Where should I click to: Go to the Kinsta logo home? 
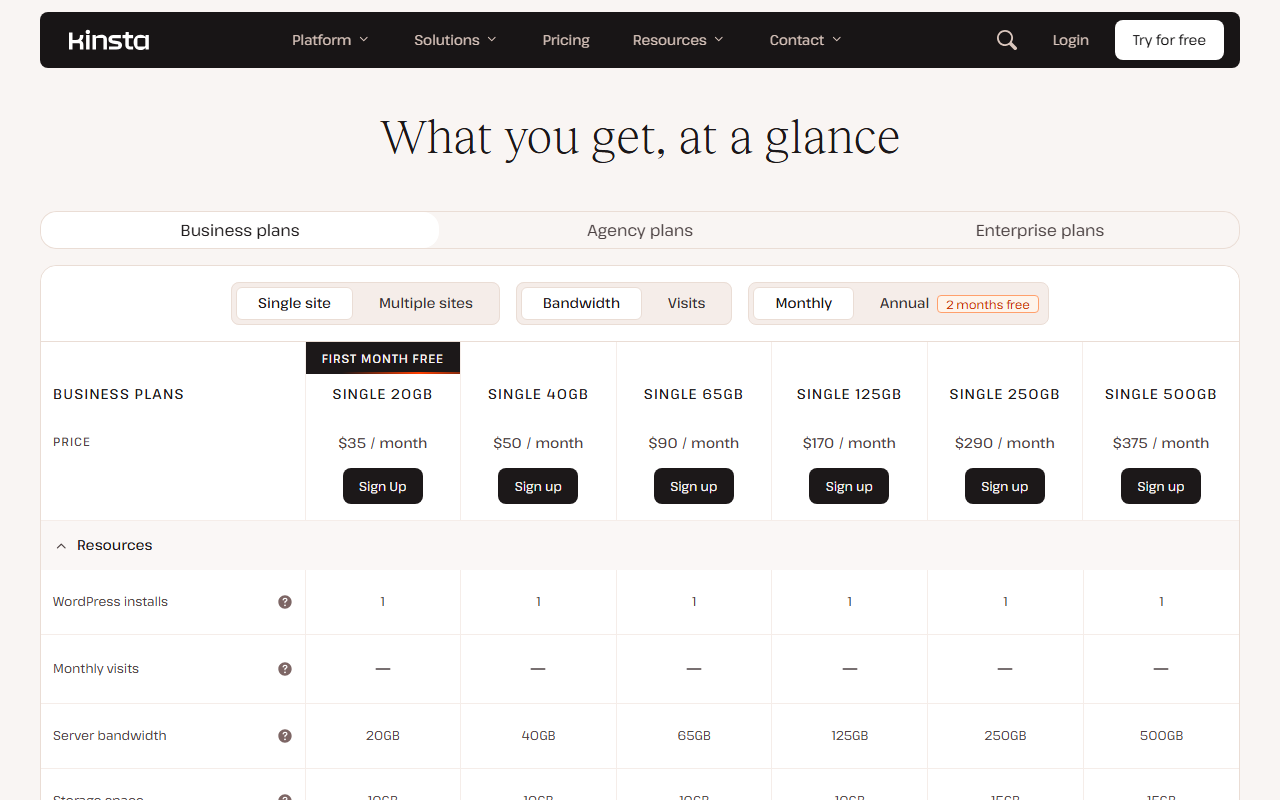109,40
